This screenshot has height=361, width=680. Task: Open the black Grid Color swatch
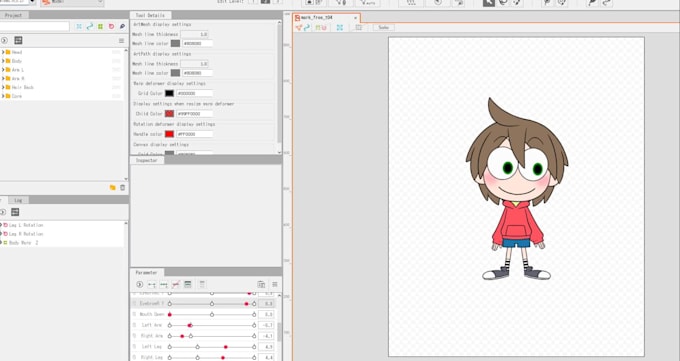pos(169,93)
